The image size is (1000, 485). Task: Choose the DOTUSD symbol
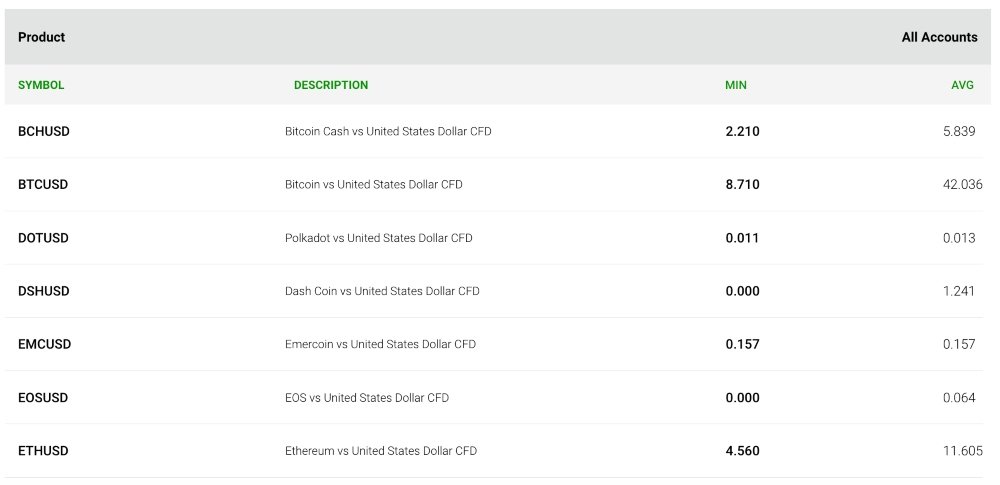tap(43, 238)
